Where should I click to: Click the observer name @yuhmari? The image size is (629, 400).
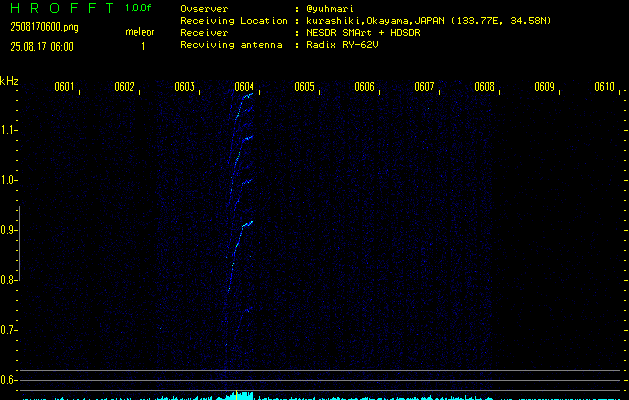click(330, 9)
